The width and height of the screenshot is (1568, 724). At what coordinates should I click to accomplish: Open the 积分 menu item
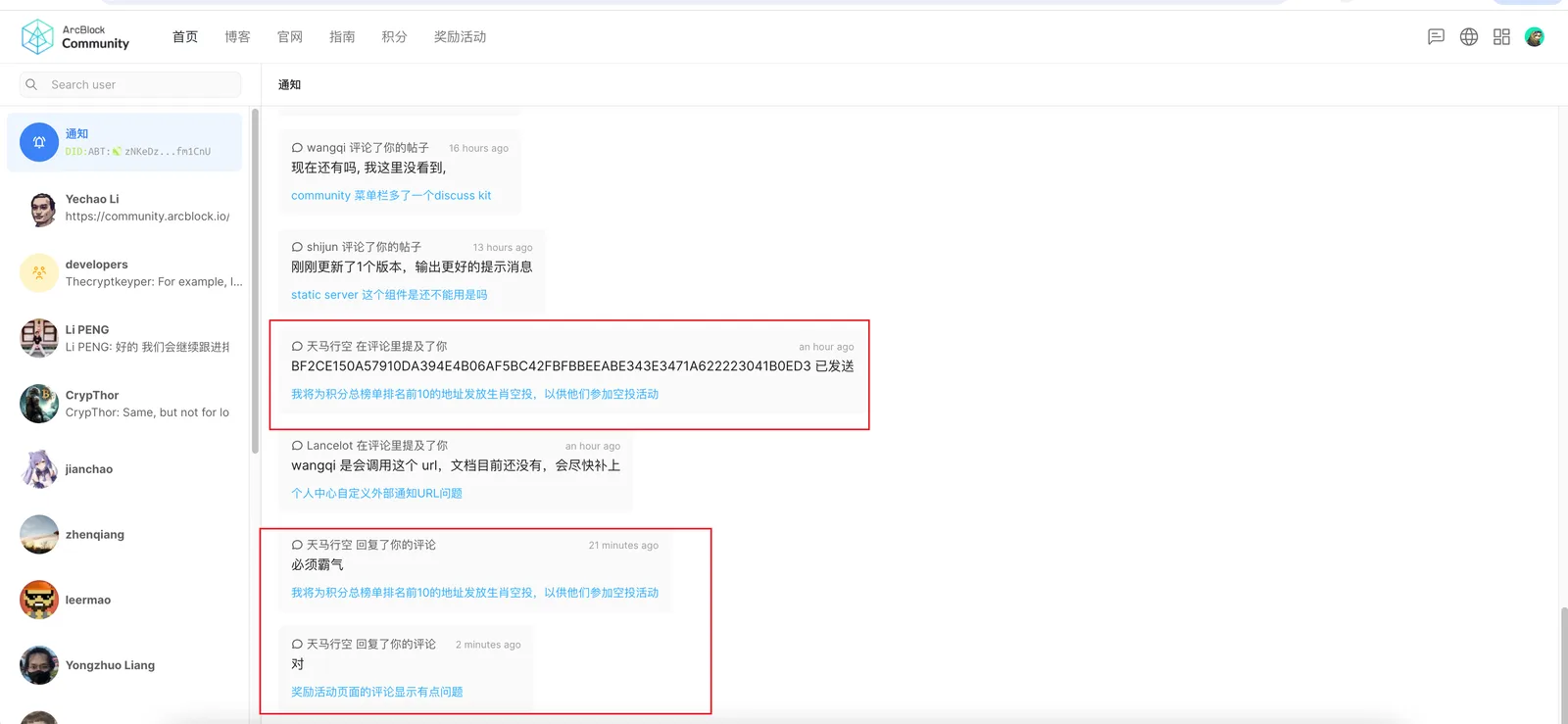point(394,37)
